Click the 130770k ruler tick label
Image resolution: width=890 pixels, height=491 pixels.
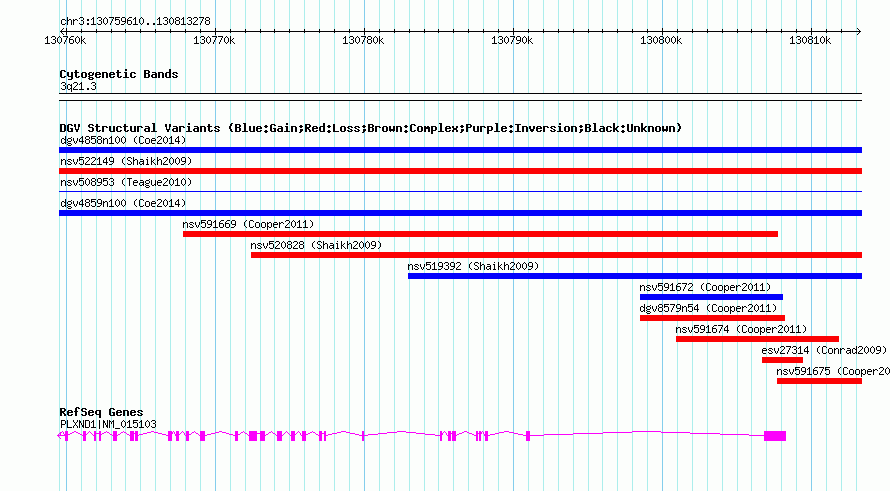pyautogui.click(x=214, y=40)
